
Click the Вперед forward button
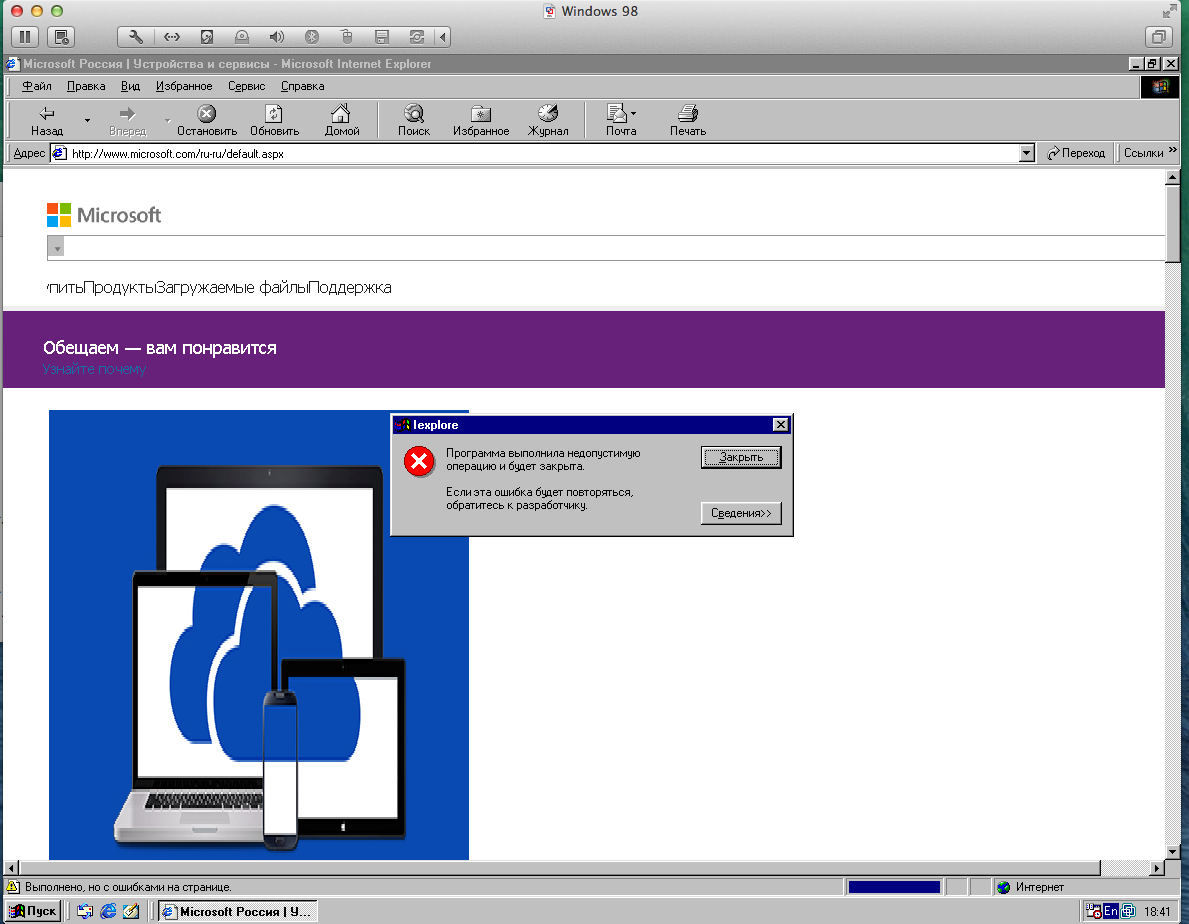[127, 121]
